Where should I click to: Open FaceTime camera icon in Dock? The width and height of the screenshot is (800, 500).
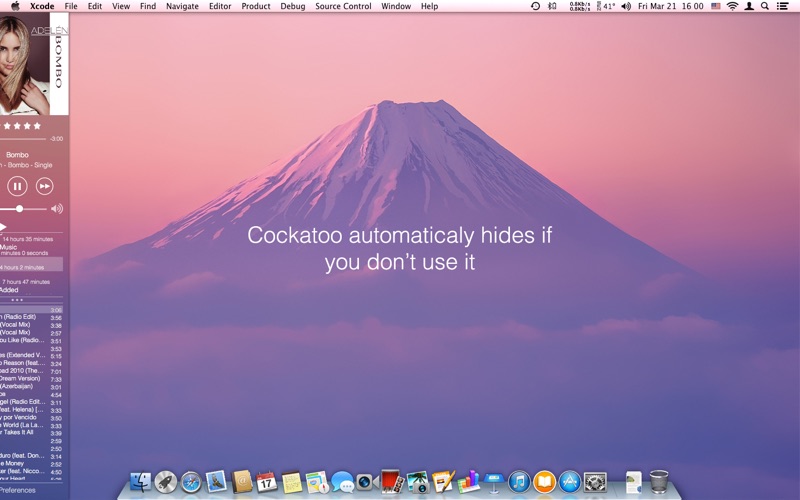point(366,482)
